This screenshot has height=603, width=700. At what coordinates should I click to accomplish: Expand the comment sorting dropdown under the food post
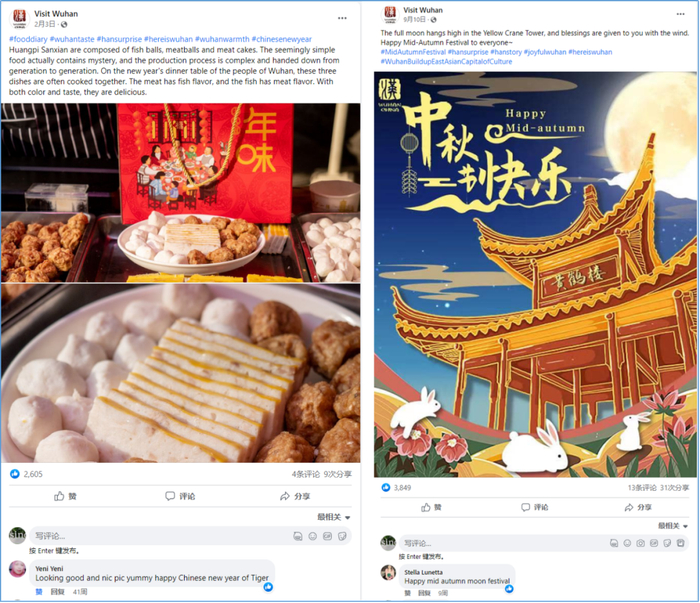coord(334,517)
